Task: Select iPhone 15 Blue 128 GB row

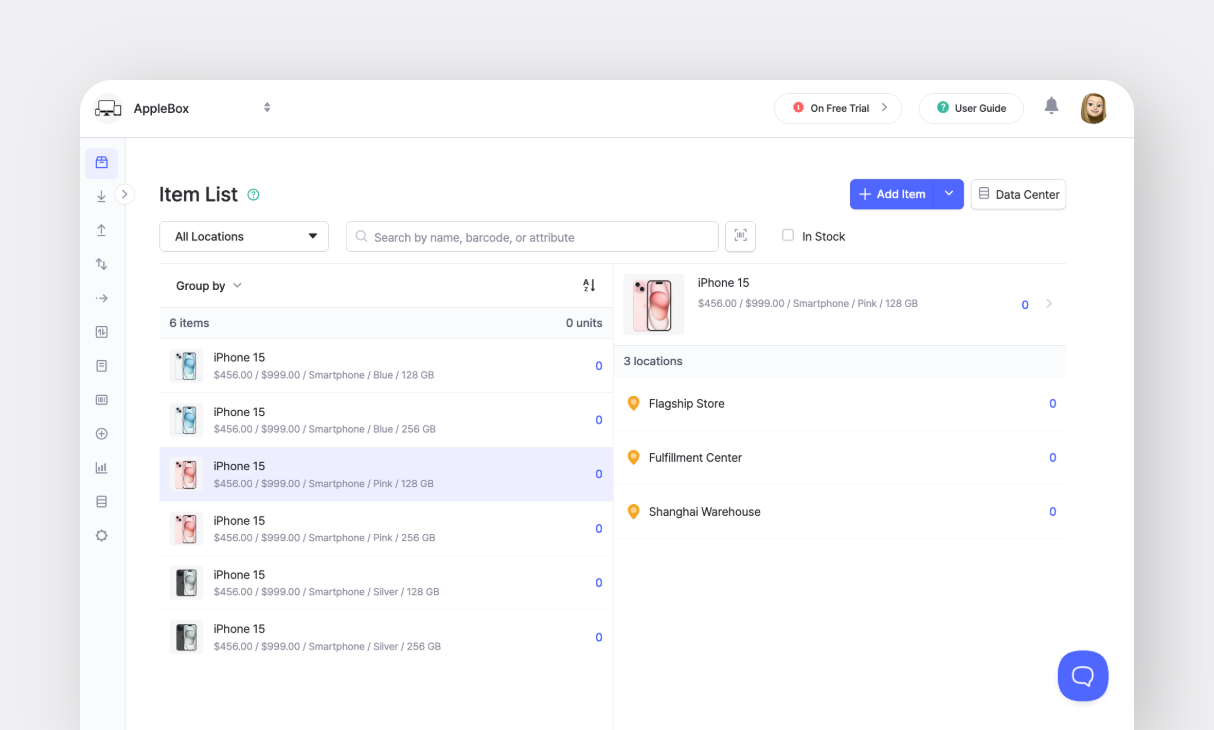Action: (386, 366)
